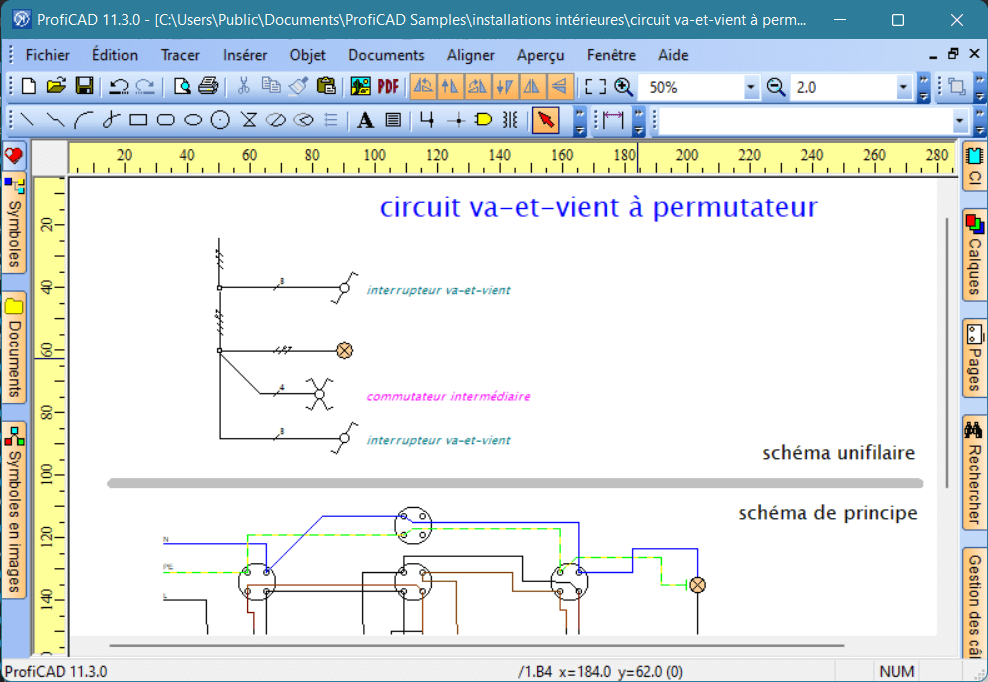Toggle the red arrow selection pointer

point(546,119)
